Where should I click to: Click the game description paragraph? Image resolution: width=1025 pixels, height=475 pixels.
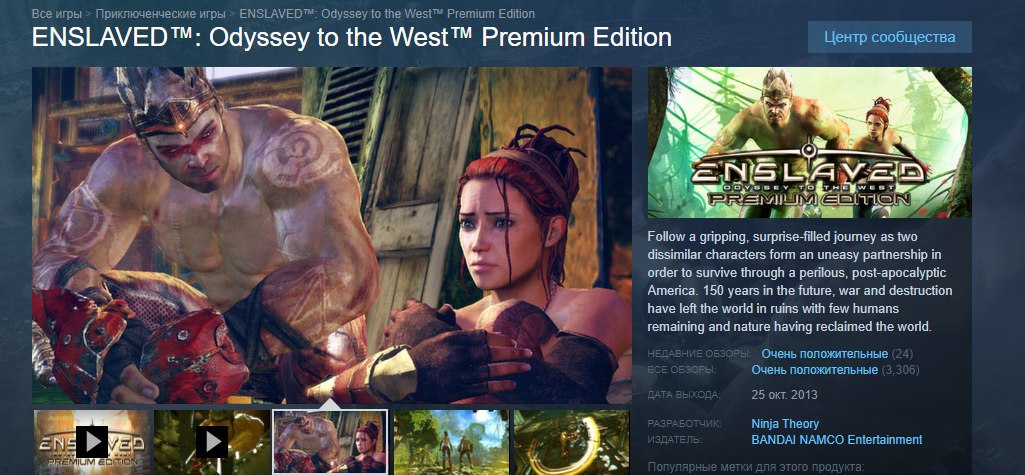click(x=800, y=281)
